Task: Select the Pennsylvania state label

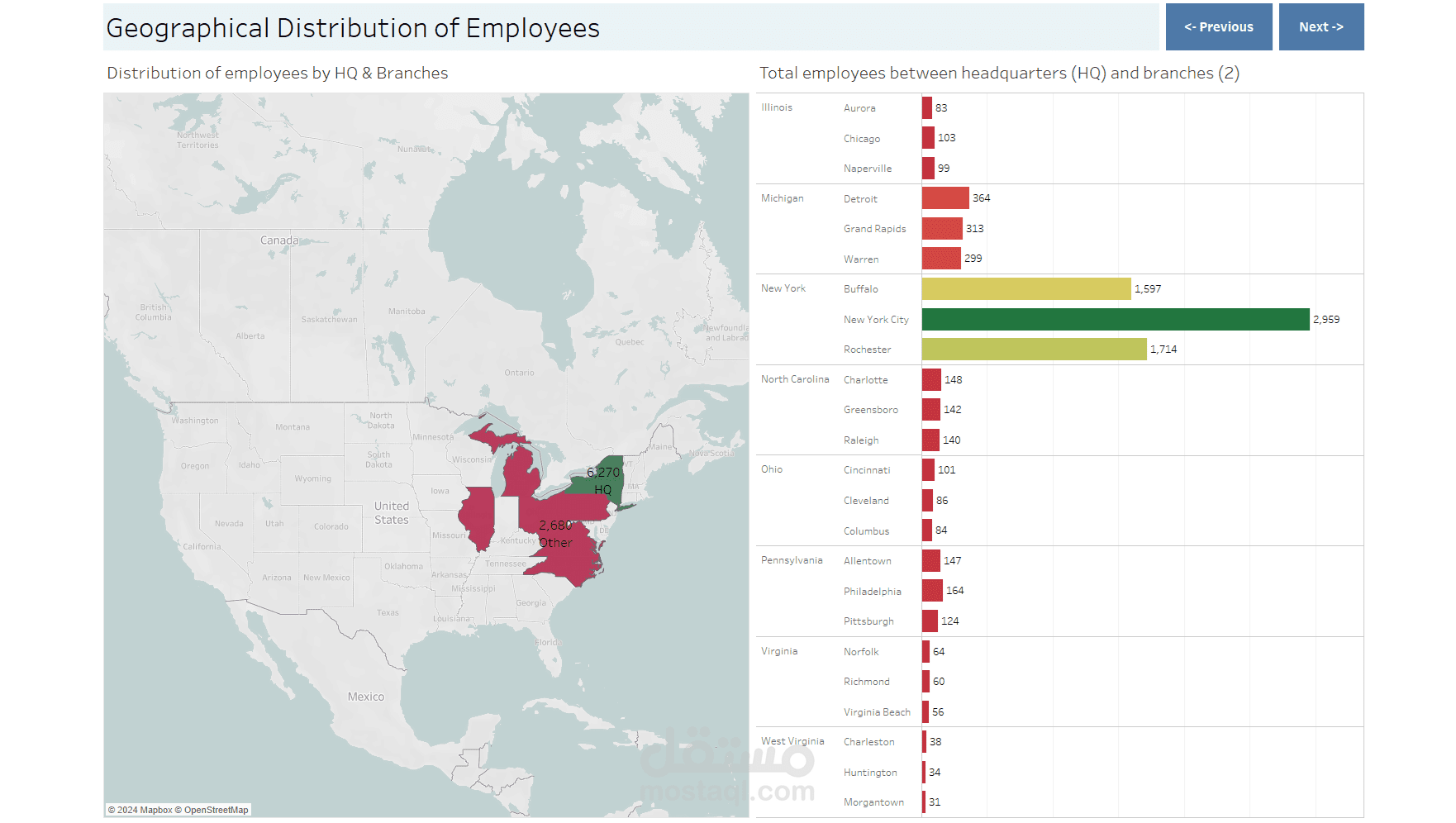Action: [792, 560]
